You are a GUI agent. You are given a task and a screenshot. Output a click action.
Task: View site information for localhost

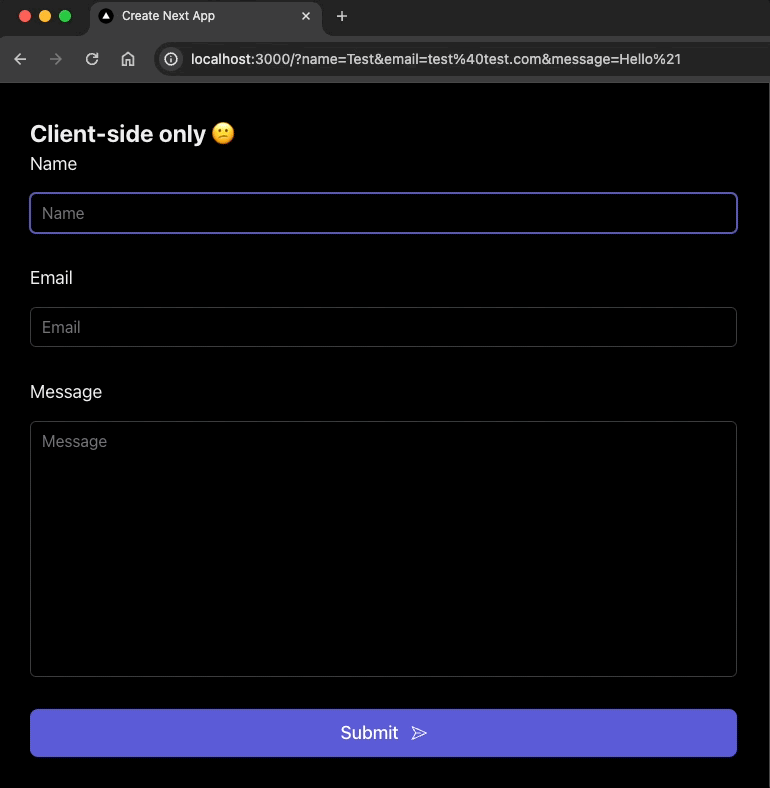pos(171,59)
